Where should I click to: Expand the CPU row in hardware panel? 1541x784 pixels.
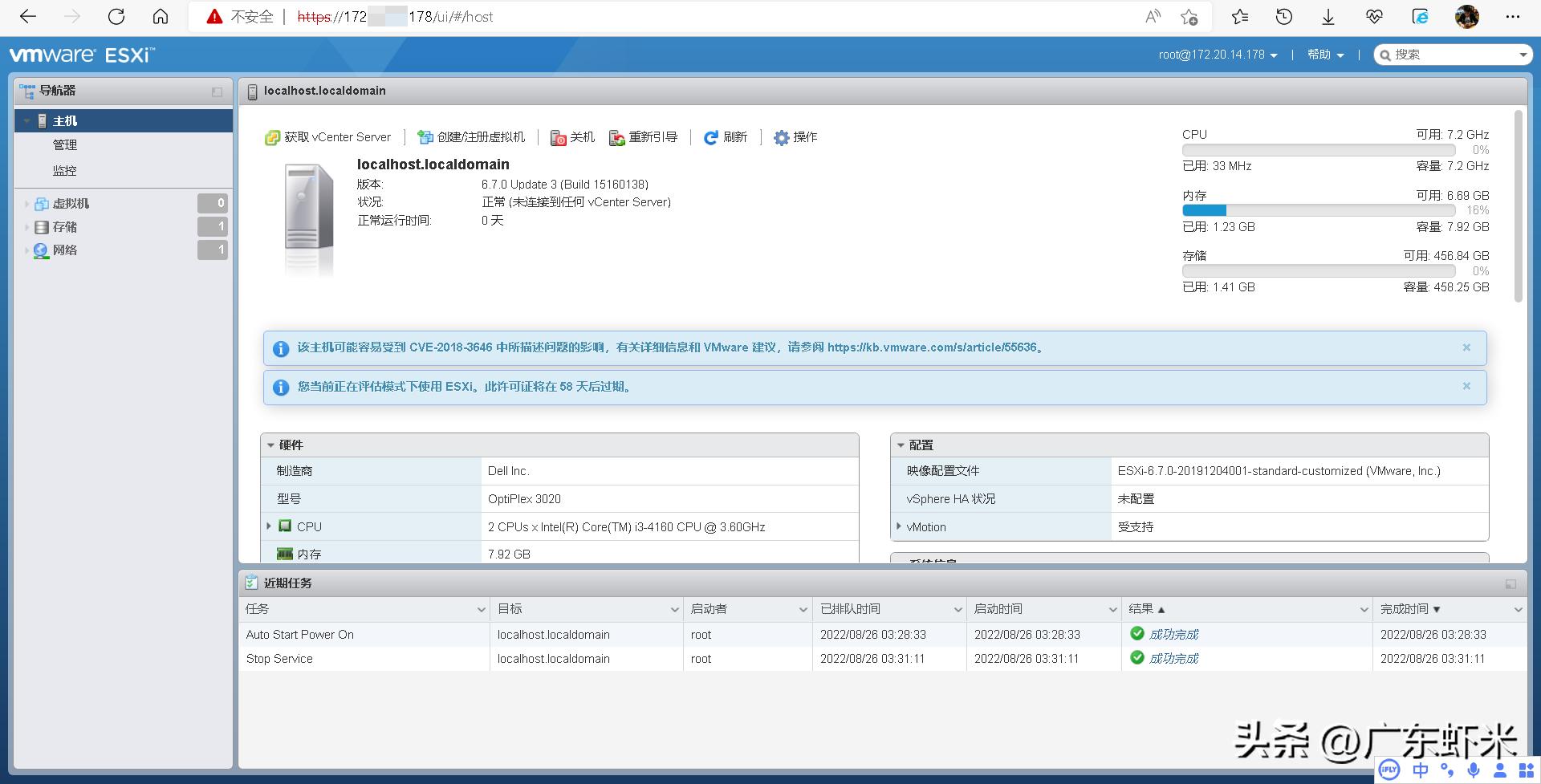coord(269,526)
